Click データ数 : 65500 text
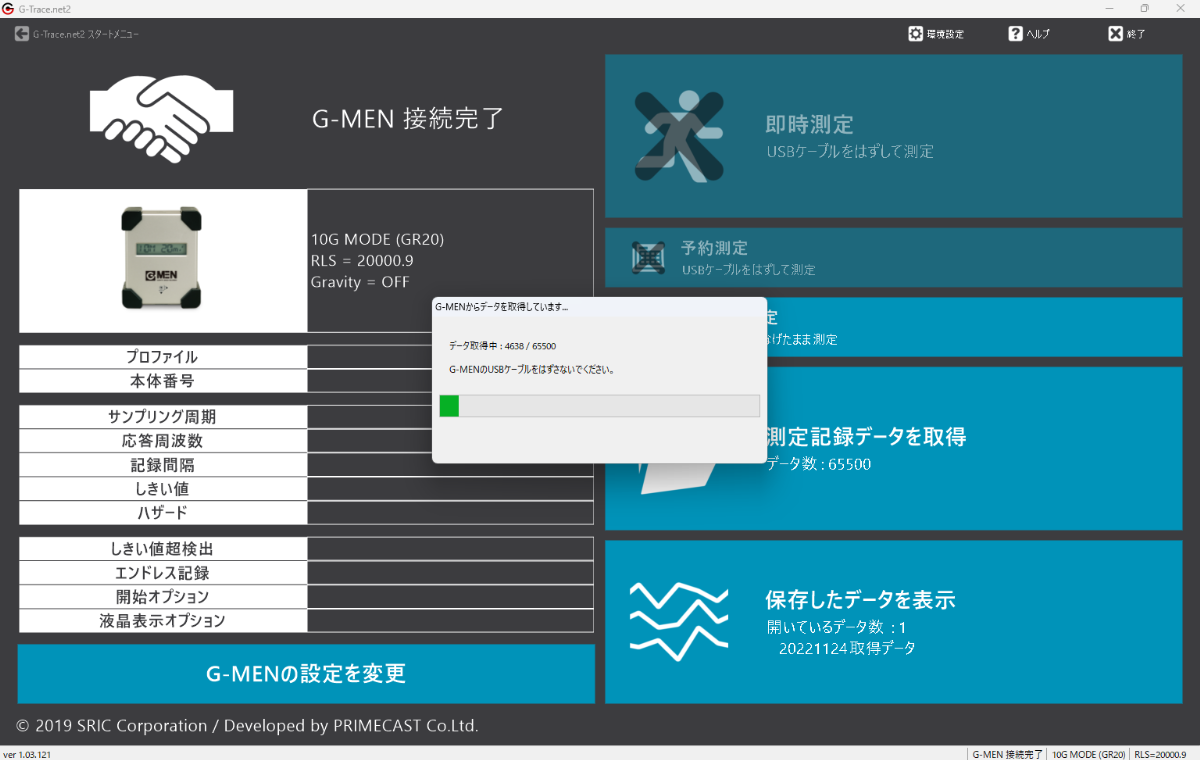The height and width of the screenshot is (760, 1200). tap(818, 465)
